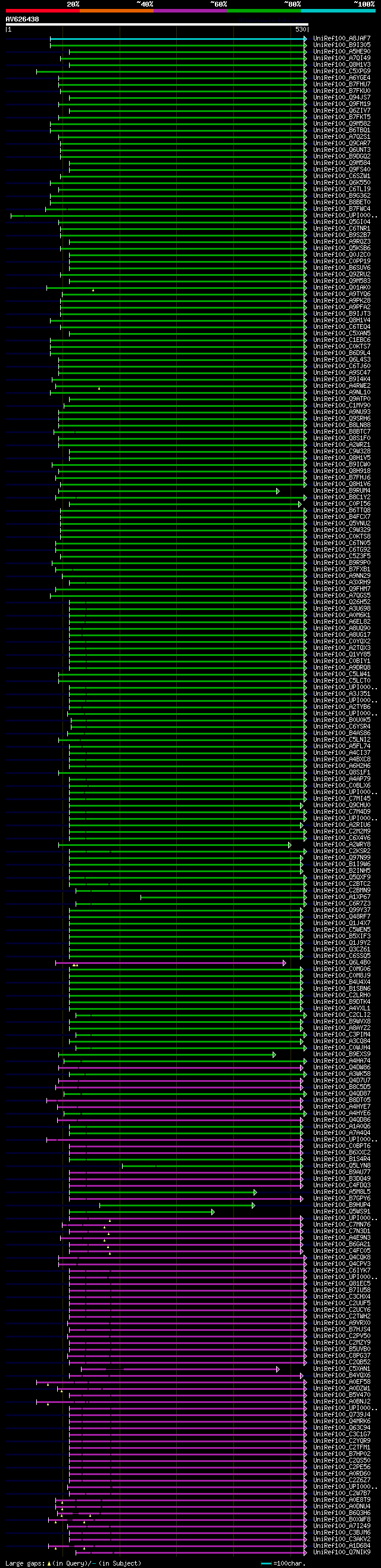Screen dimensions: 381x1568
Task: Select the UniRef100_Q7NIK9 label
Action: [342, 1553]
